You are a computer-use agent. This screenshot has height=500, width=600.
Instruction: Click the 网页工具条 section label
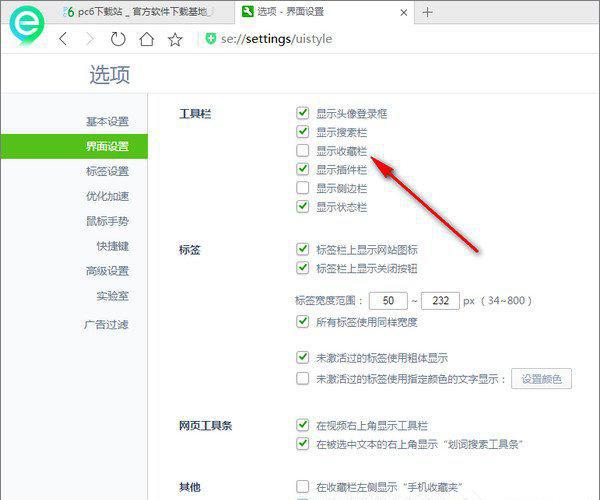coord(205,425)
